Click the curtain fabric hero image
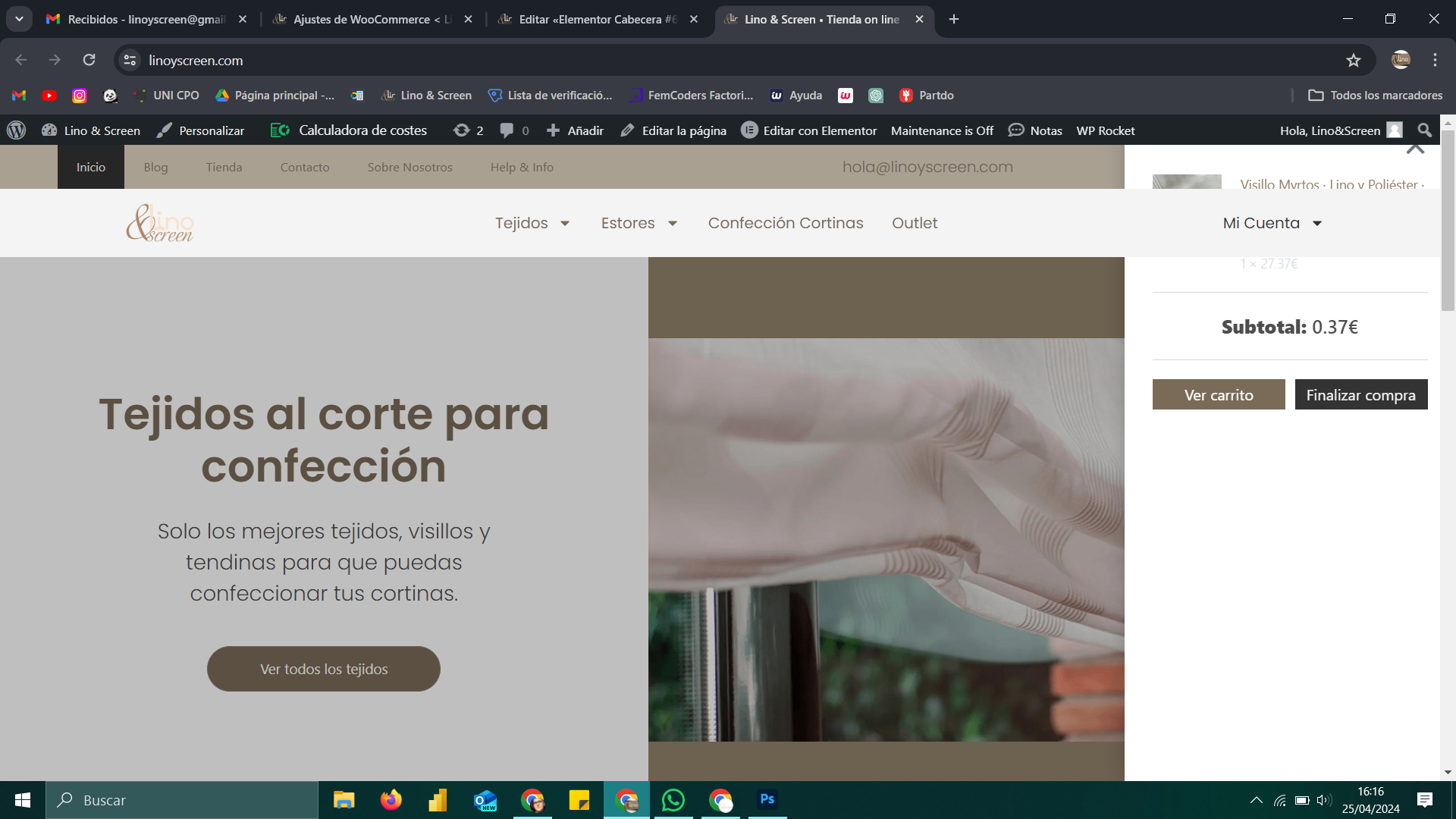The height and width of the screenshot is (819, 1456). 886,539
